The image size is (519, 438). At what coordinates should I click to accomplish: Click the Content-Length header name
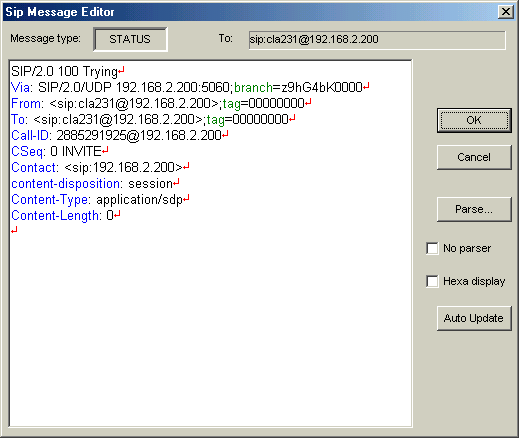[55, 215]
